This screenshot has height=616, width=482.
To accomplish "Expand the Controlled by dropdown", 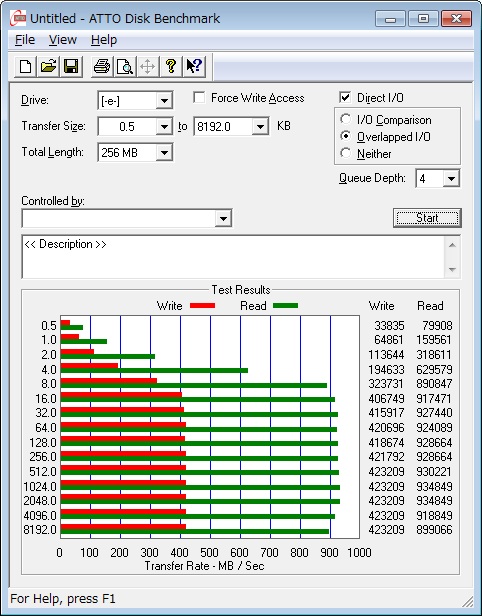I will 223,218.
